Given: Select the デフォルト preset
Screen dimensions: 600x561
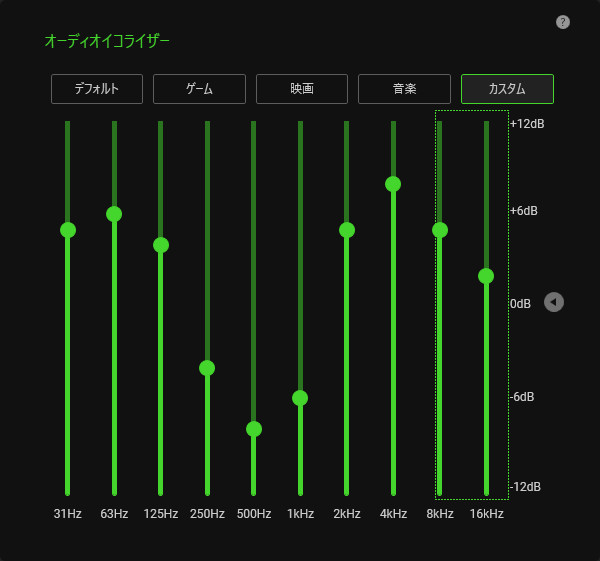Looking at the screenshot, I should [x=97, y=89].
